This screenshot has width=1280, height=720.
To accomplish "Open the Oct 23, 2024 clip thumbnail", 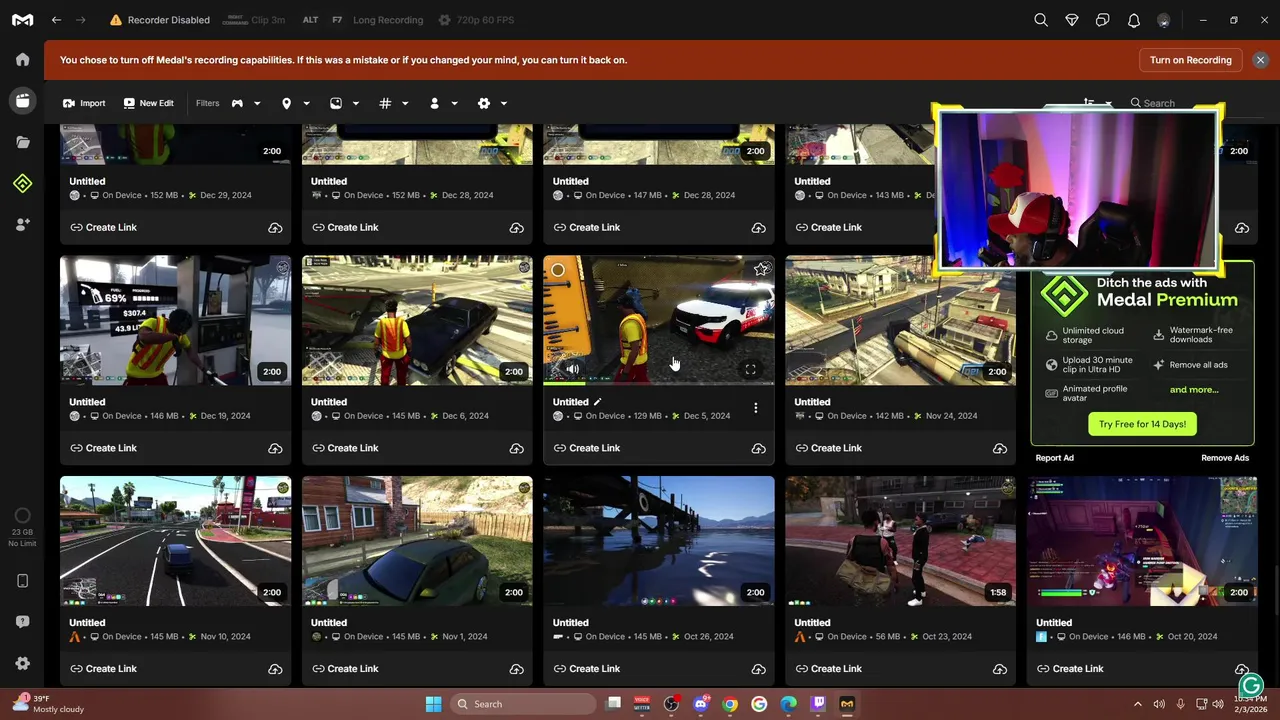I will tap(900, 541).
